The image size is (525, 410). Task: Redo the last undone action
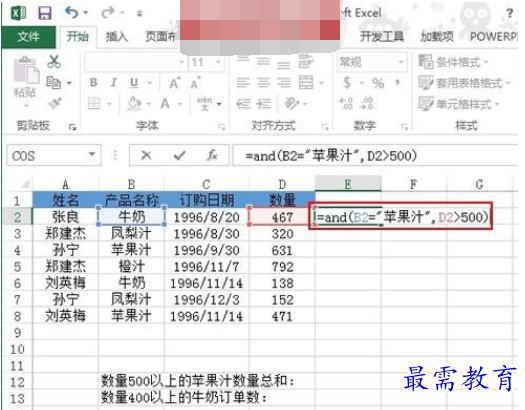[x=108, y=13]
